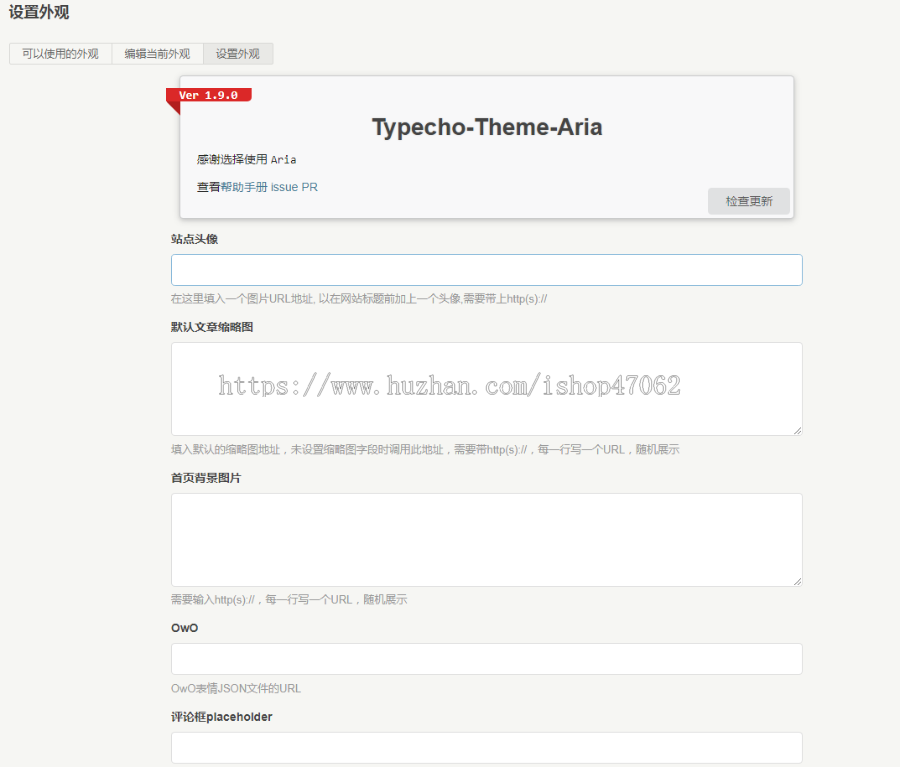The width and height of the screenshot is (900, 767).
Task: Click the 站点头像 label
Action: pos(195,239)
